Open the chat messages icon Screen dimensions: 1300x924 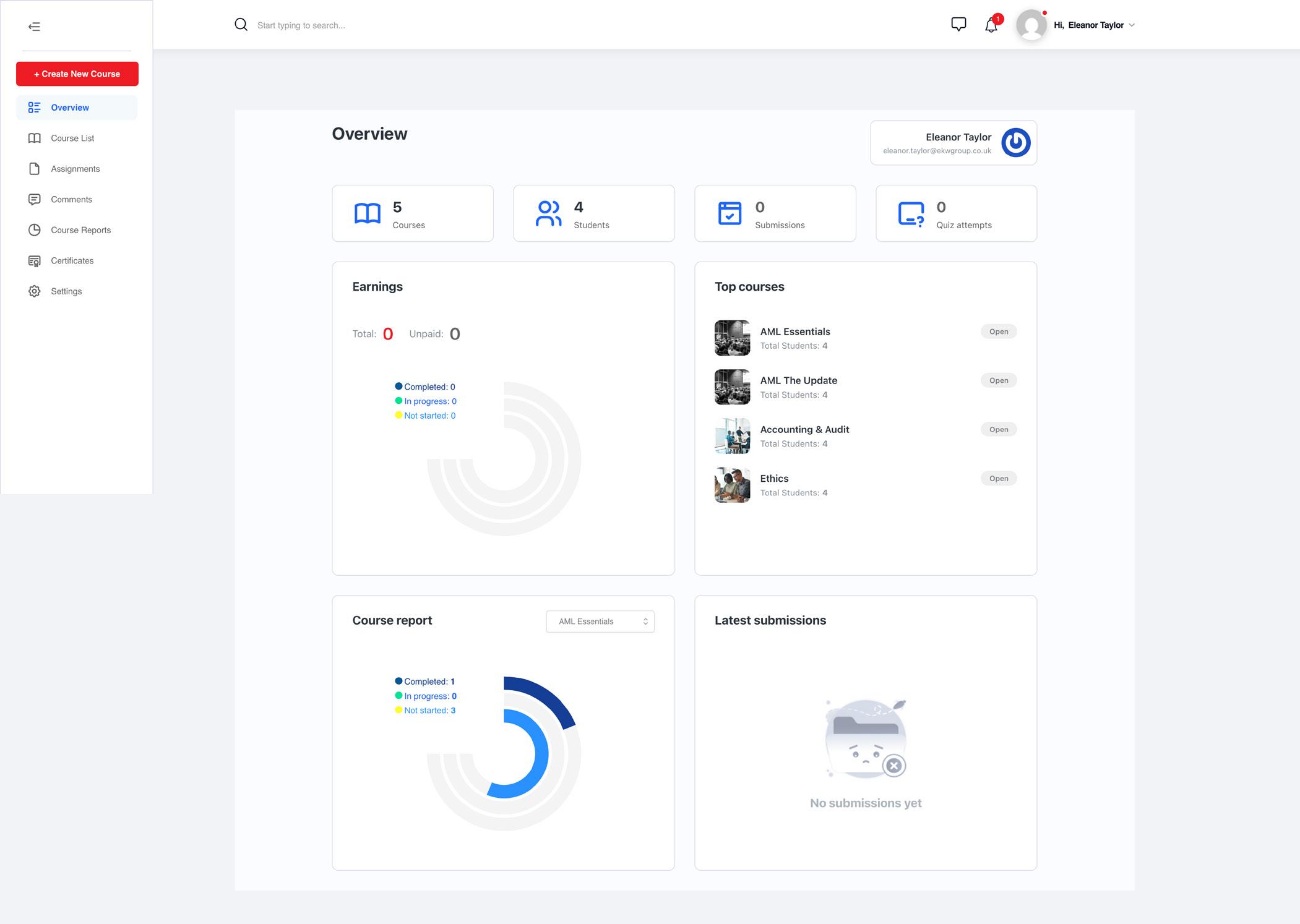click(x=958, y=25)
